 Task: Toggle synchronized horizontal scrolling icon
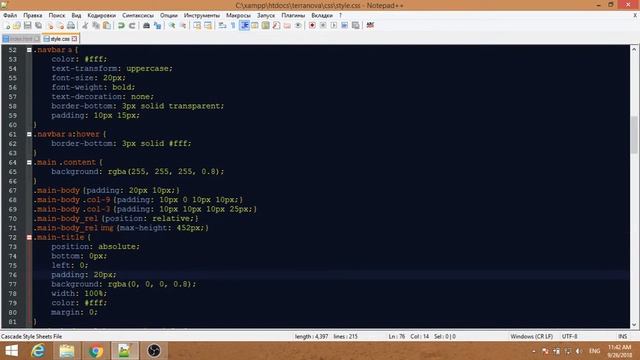coord(208,26)
